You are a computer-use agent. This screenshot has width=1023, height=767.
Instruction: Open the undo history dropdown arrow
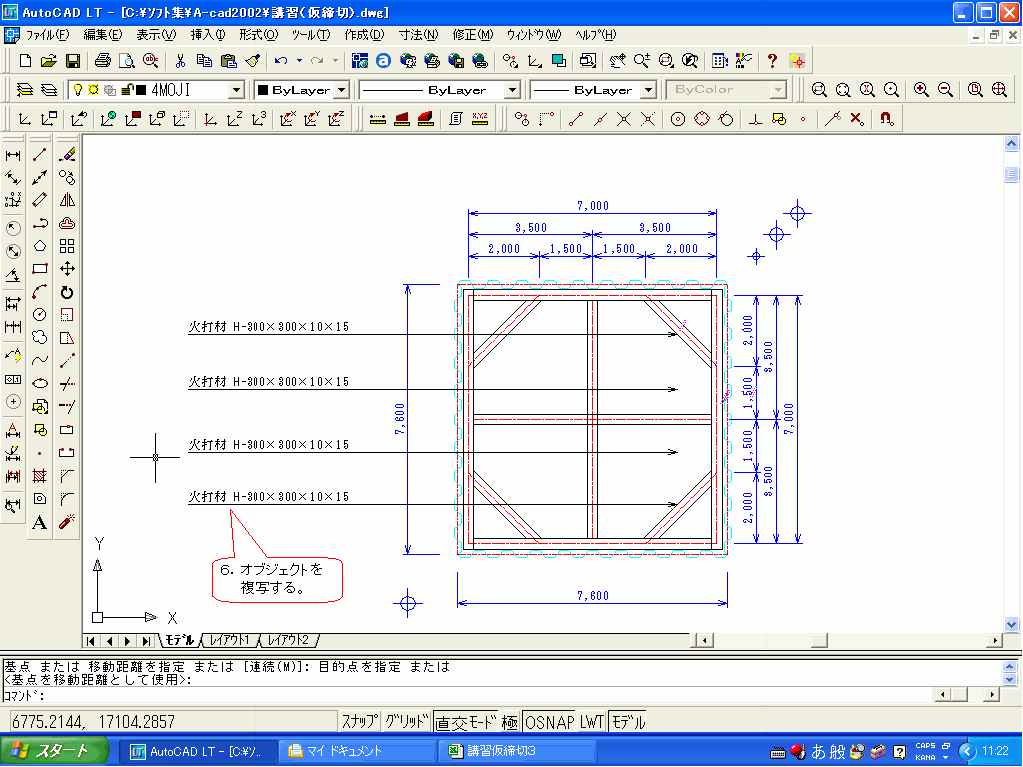[299, 61]
